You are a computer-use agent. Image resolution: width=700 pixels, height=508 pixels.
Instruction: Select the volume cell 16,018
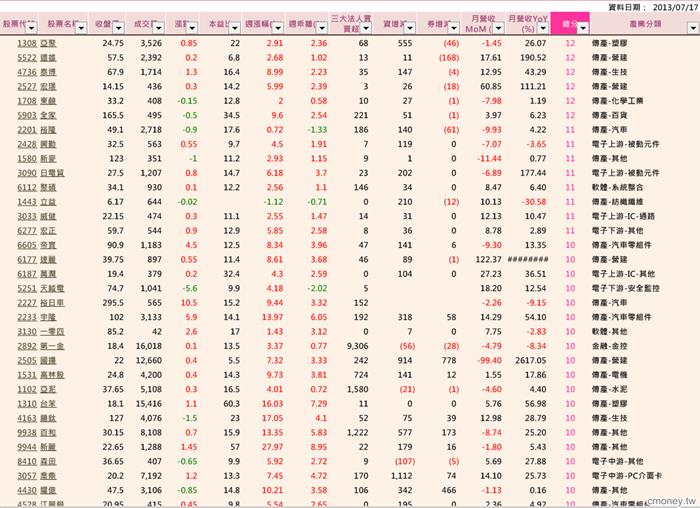149,346
